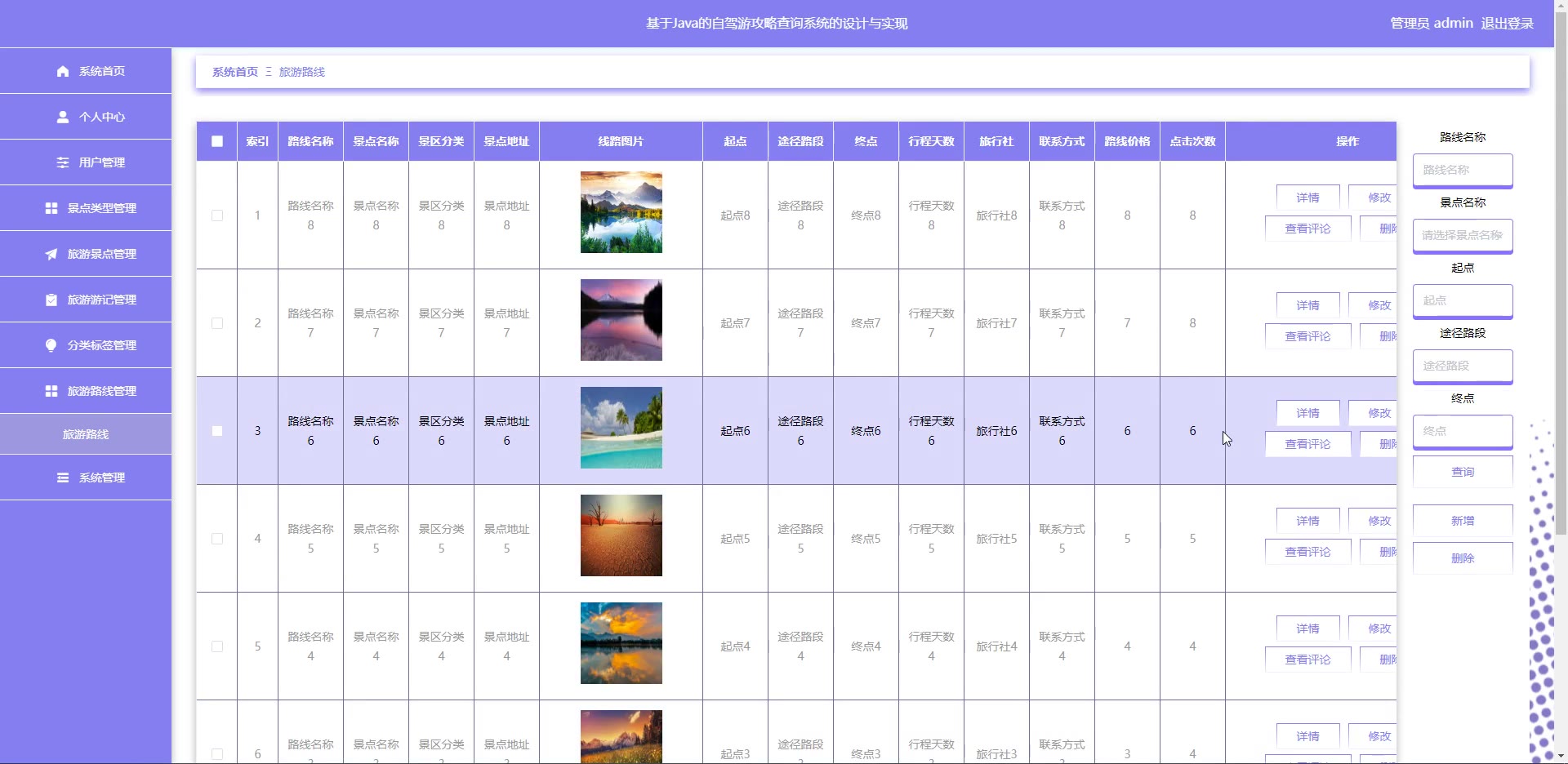The image size is (1568, 764).
Task: Click the clipboard icon beside 旅游游记管理
Action: (x=51, y=300)
